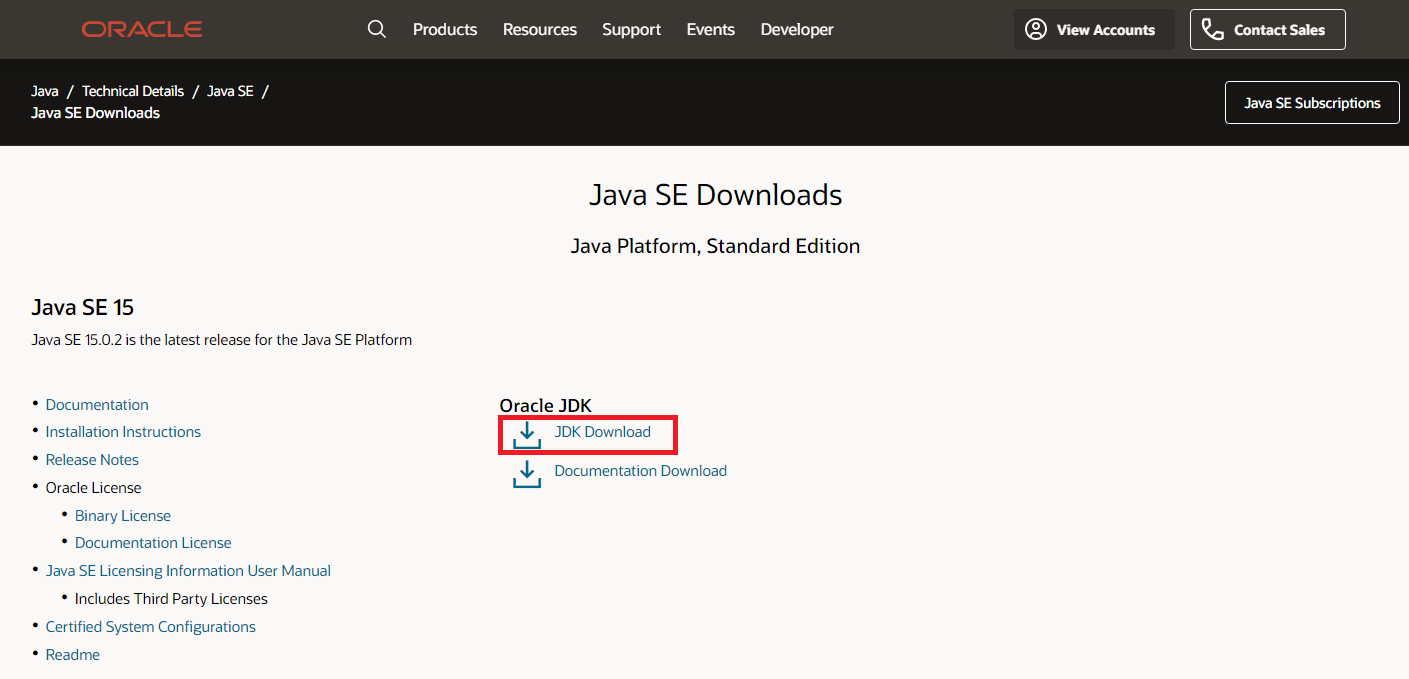Click the Java SE Downloads page heading

716,195
